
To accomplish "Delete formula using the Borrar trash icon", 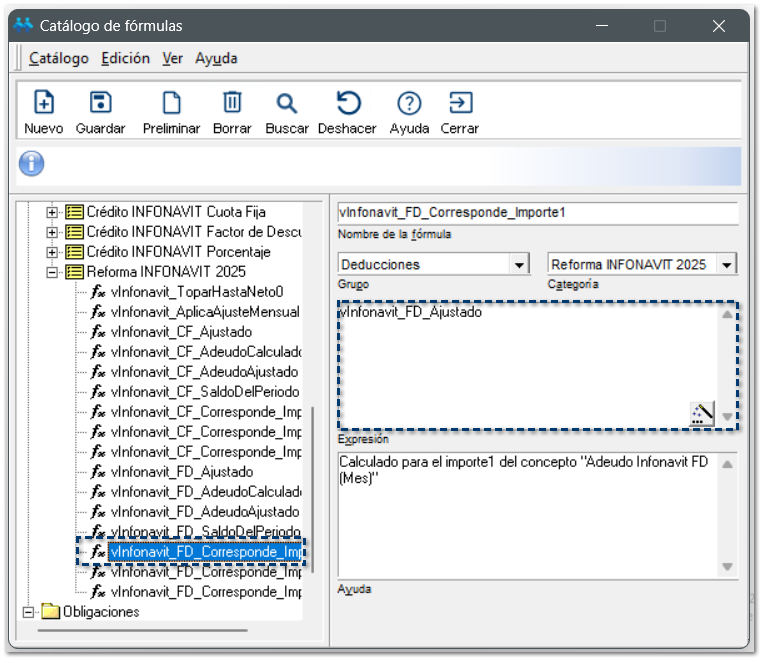I will (232, 103).
